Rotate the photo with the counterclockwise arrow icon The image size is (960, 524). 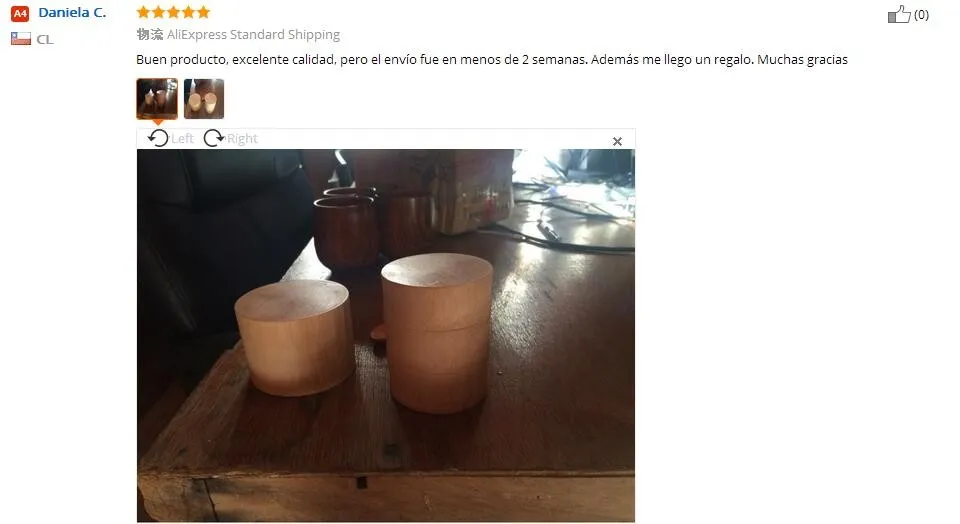pyautogui.click(x=158, y=138)
